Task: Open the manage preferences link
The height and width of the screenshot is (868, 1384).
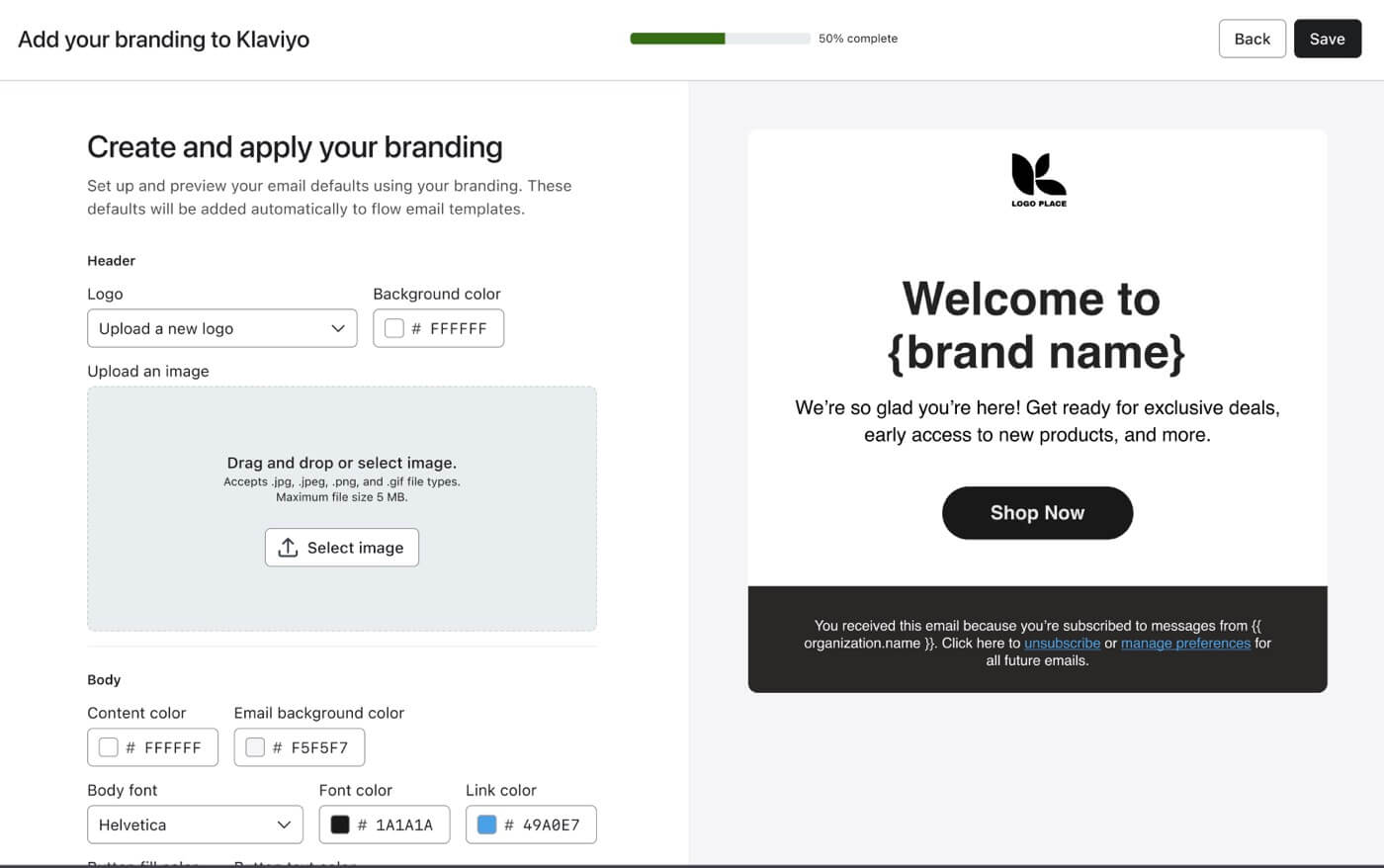Action: click(1185, 643)
